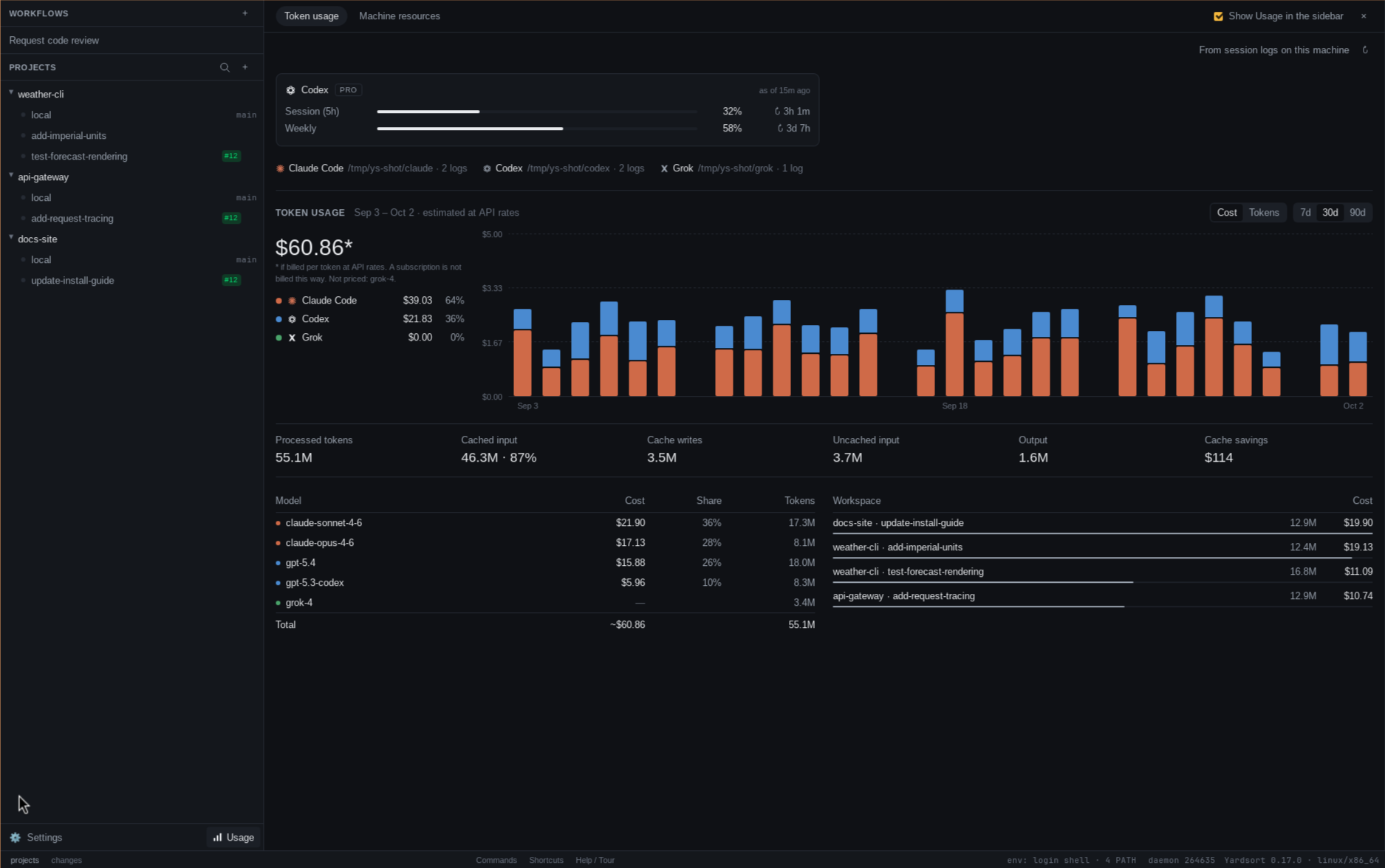This screenshot has width=1385, height=868.
Task: Click Codex icon in cost legend
Action: 292,319
